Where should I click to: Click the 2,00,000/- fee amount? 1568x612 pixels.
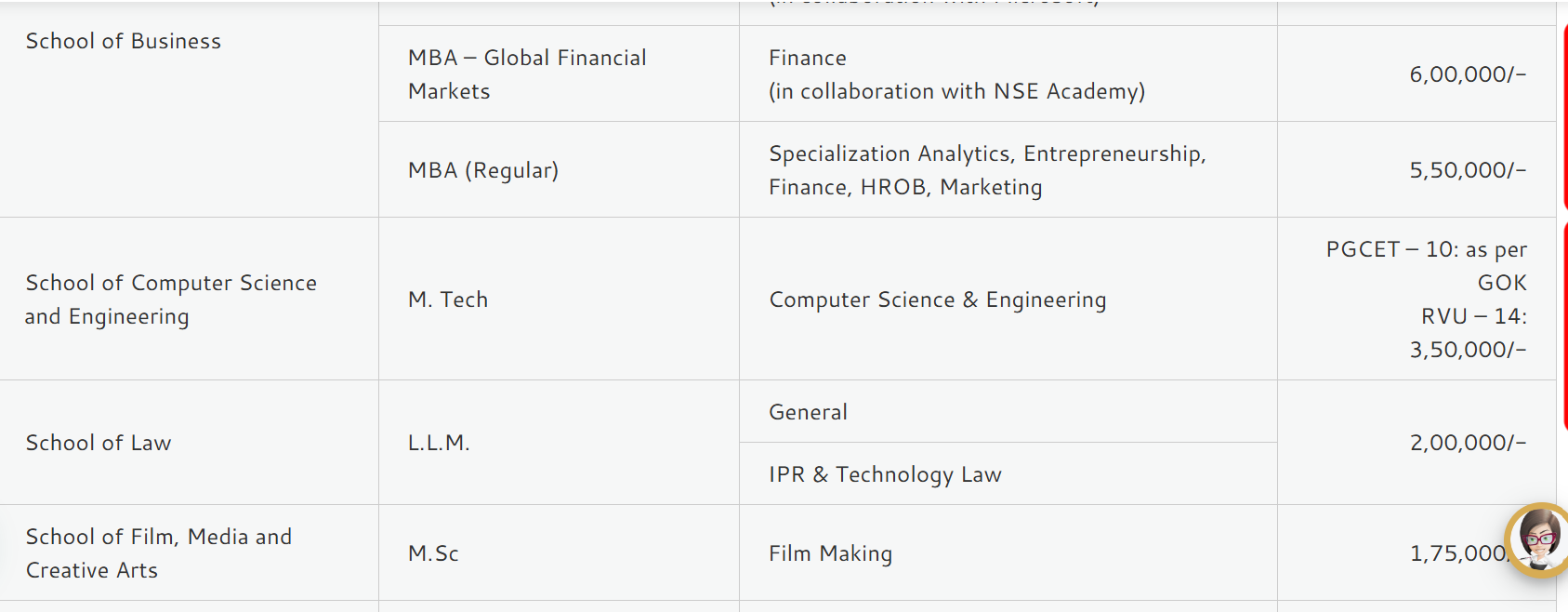coord(1465,443)
